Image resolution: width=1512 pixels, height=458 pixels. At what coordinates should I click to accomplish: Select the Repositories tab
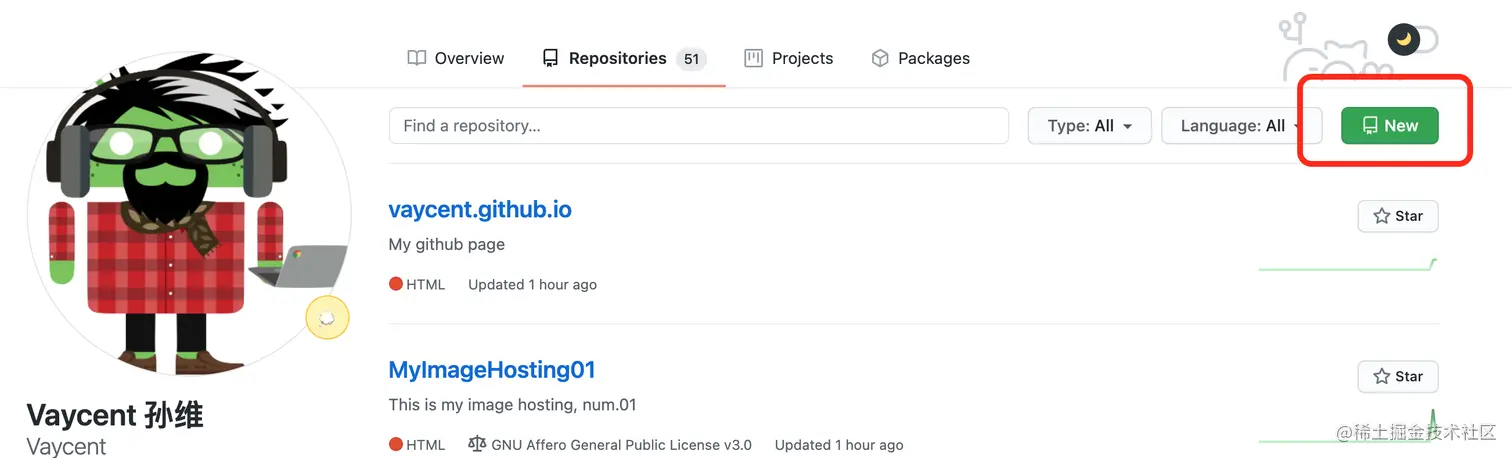pos(616,58)
